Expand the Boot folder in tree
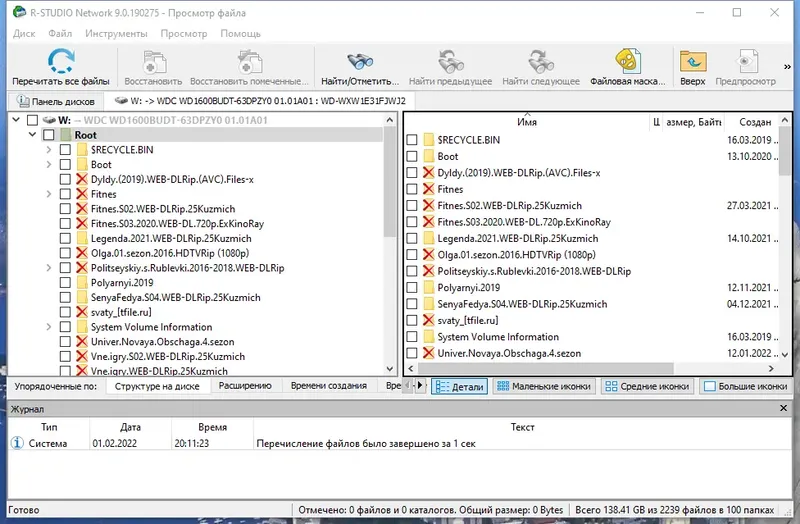 click(49, 164)
